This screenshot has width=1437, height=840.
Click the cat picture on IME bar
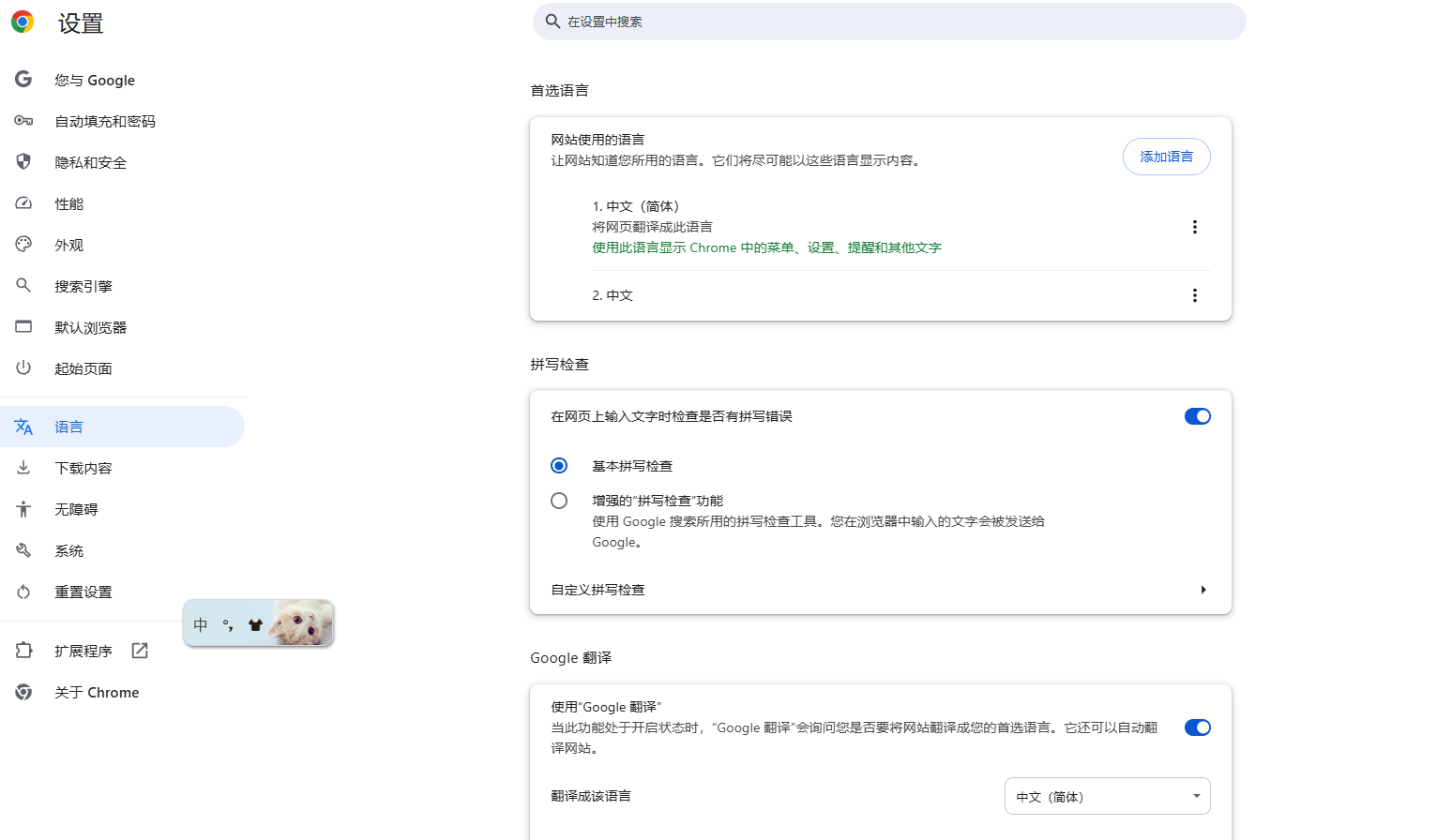point(301,623)
